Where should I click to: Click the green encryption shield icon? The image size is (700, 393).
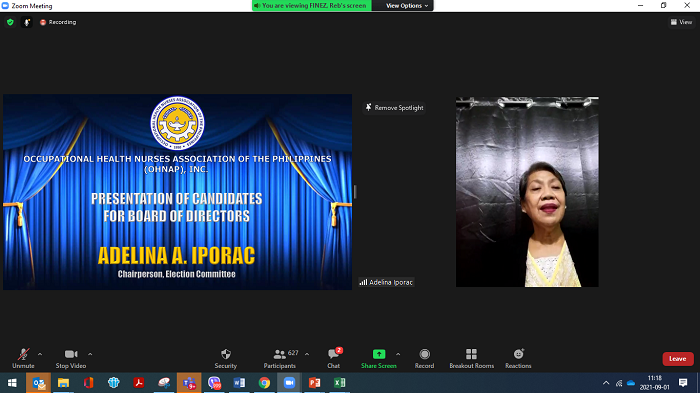pos(10,22)
